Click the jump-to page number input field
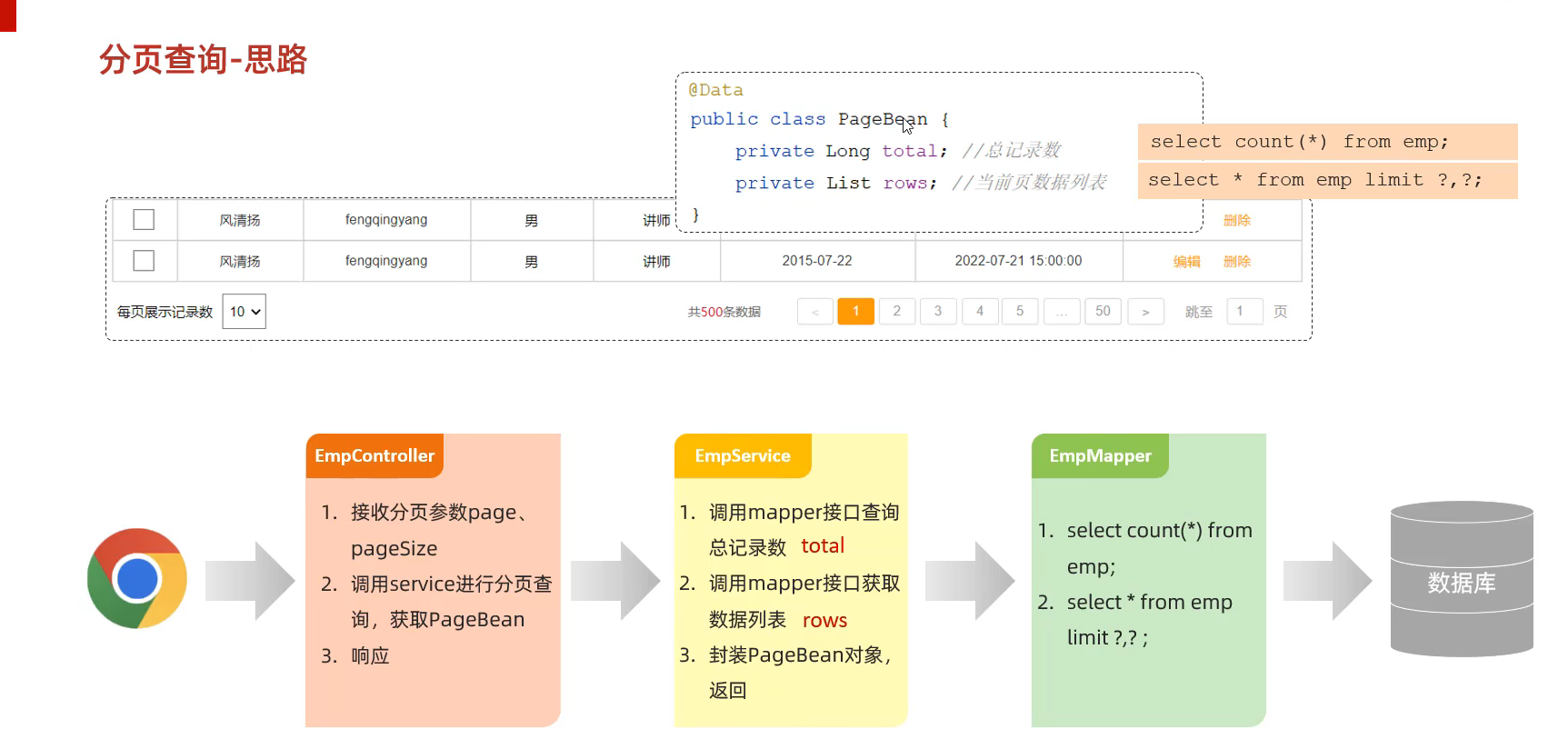The width and height of the screenshot is (1568, 749). 1243,312
